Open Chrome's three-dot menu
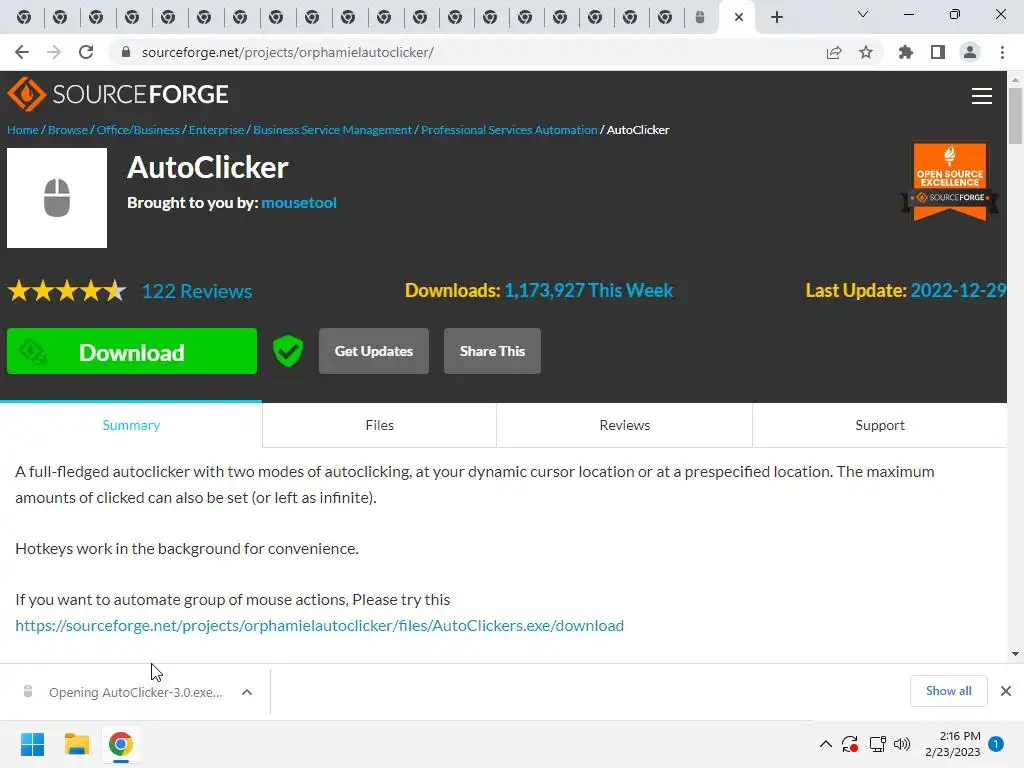This screenshot has width=1024, height=768. click(x=1002, y=52)
